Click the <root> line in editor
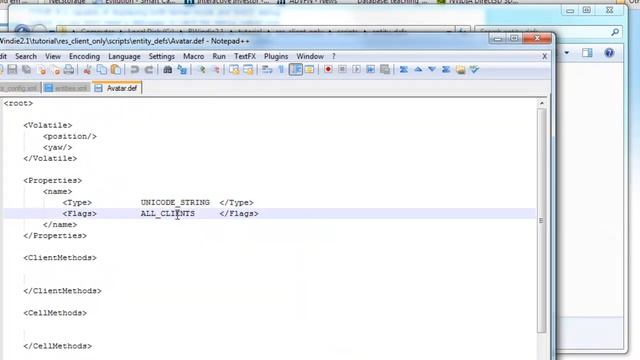 tap(18, 103)
